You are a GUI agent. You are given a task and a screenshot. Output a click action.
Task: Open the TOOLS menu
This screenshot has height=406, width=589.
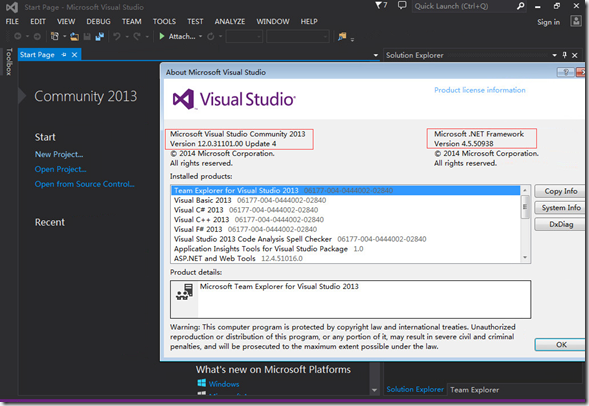click(x=164, y=21)
